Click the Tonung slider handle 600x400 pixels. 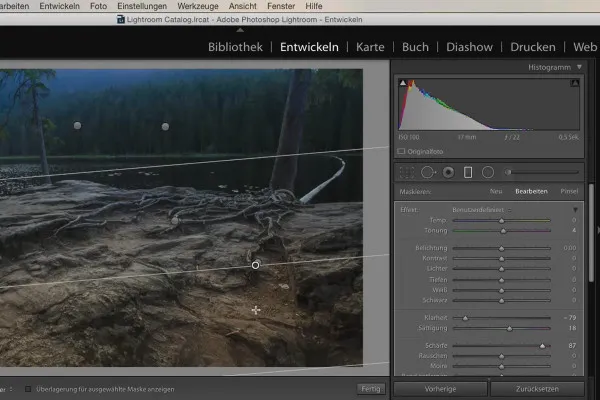click(x=504, y=231)
